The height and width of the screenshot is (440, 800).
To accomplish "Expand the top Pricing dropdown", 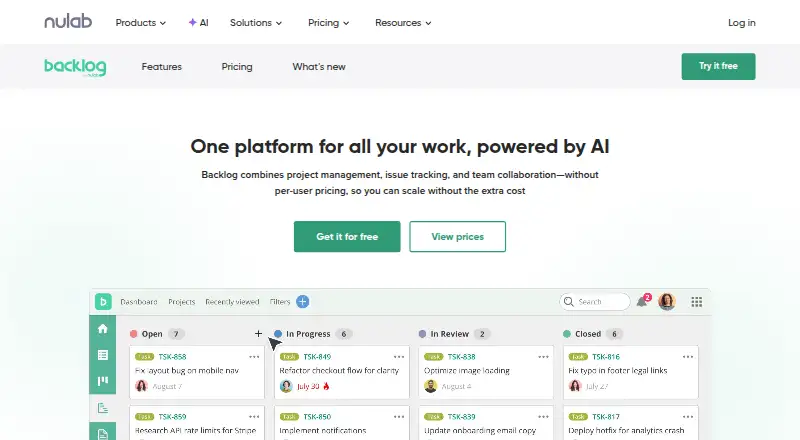I will 328,22.
